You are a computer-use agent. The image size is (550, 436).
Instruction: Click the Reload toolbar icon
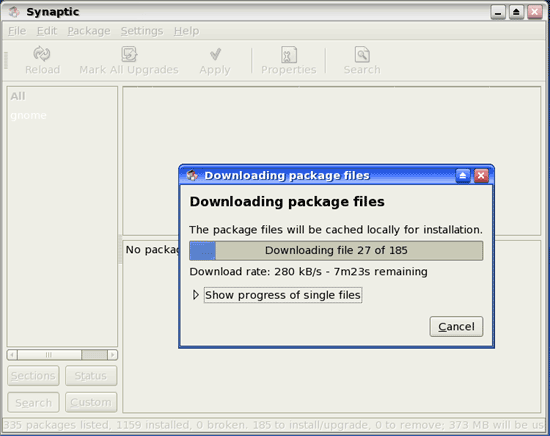(x=42, y=54)
